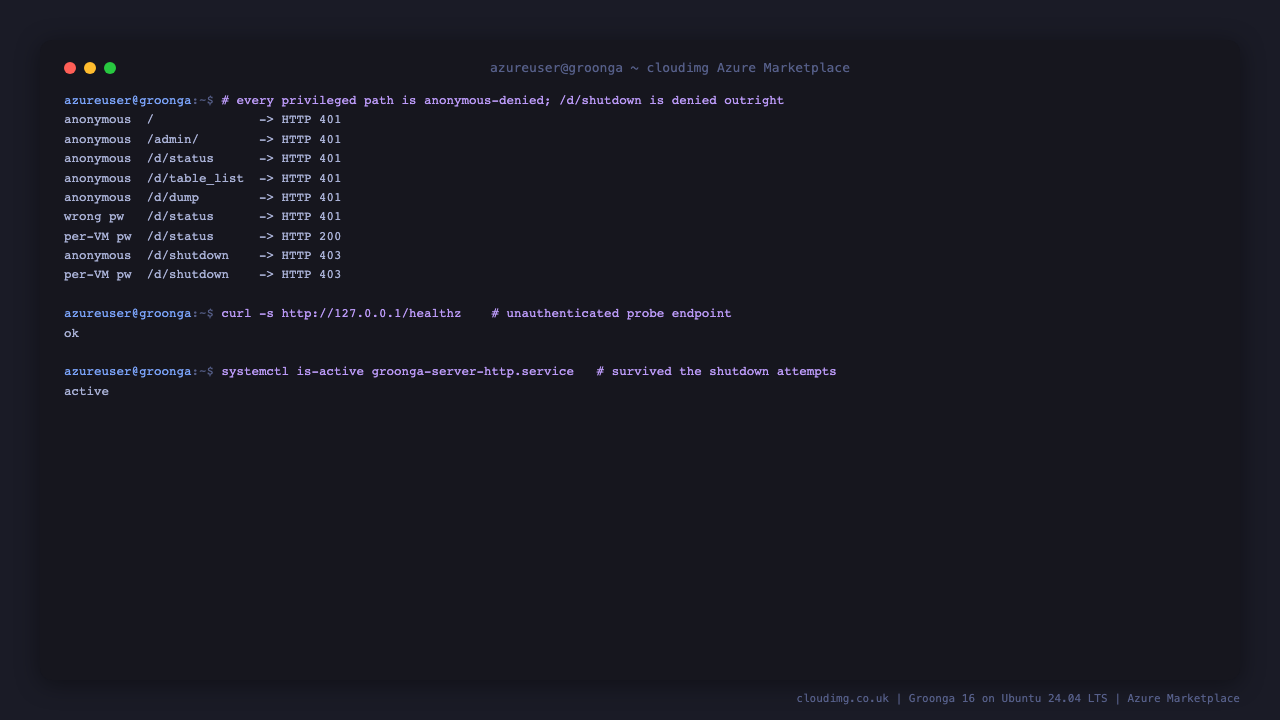The width and height of the screenshot is (1280, 720).
Task: Click the red close window dot
Action: [x=70, y=68]
